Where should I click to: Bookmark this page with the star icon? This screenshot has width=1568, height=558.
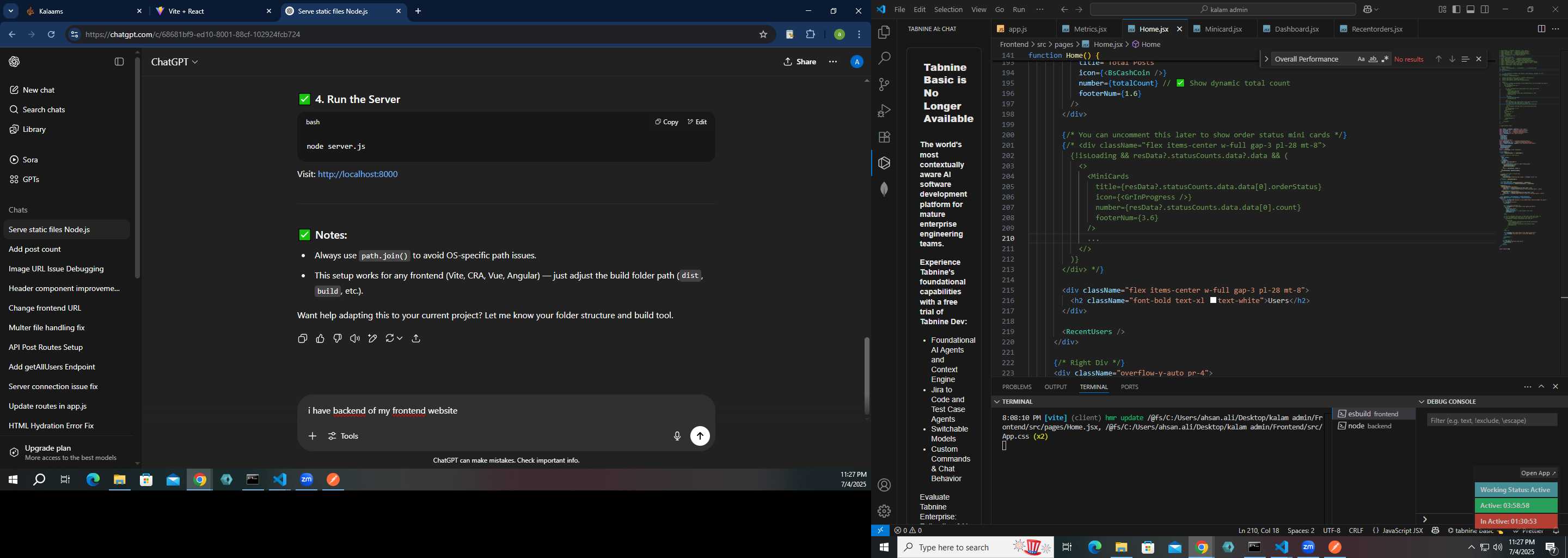click(763, 35)
